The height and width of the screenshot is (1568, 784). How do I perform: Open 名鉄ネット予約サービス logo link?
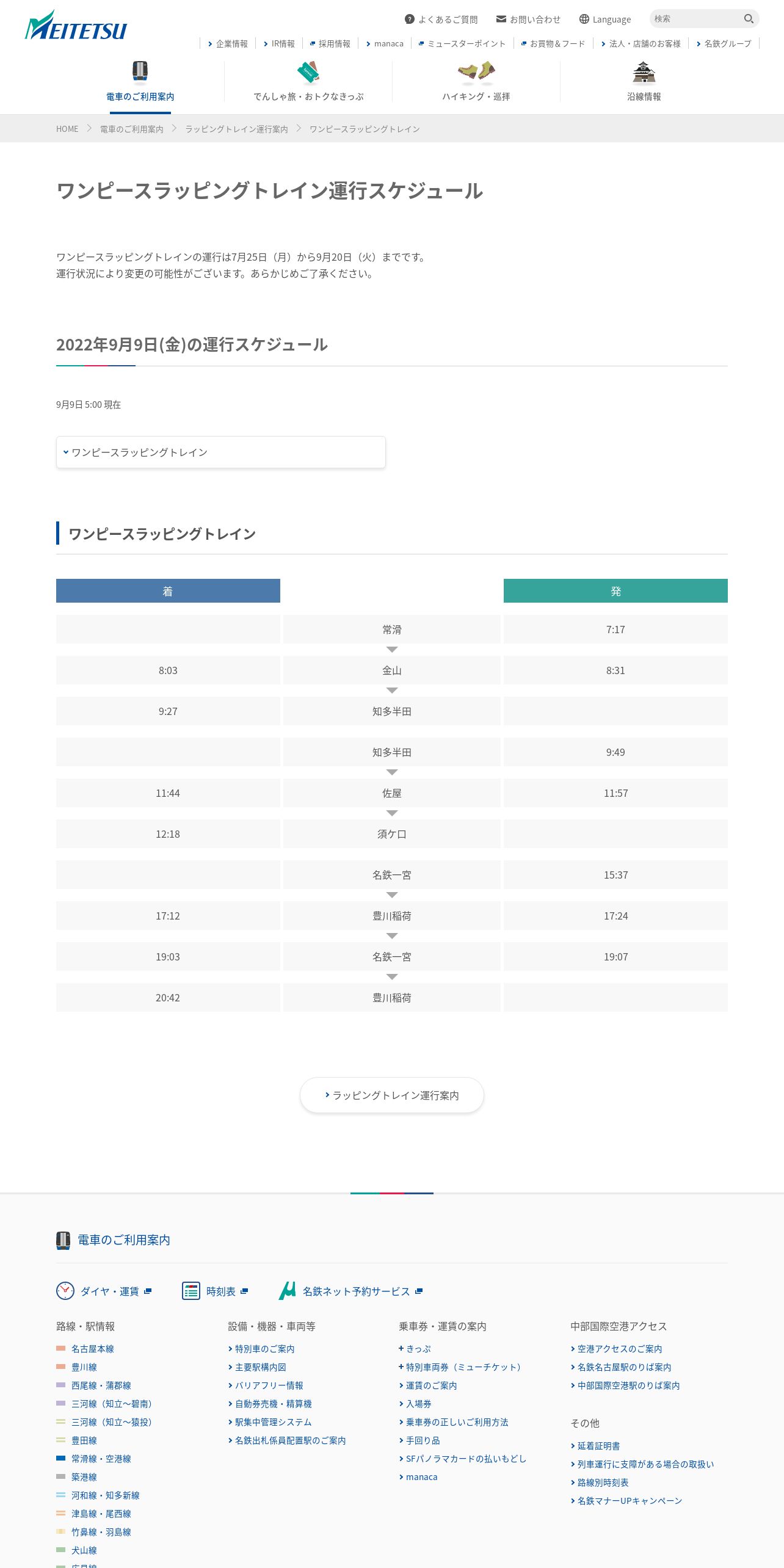click(350, 1291)
